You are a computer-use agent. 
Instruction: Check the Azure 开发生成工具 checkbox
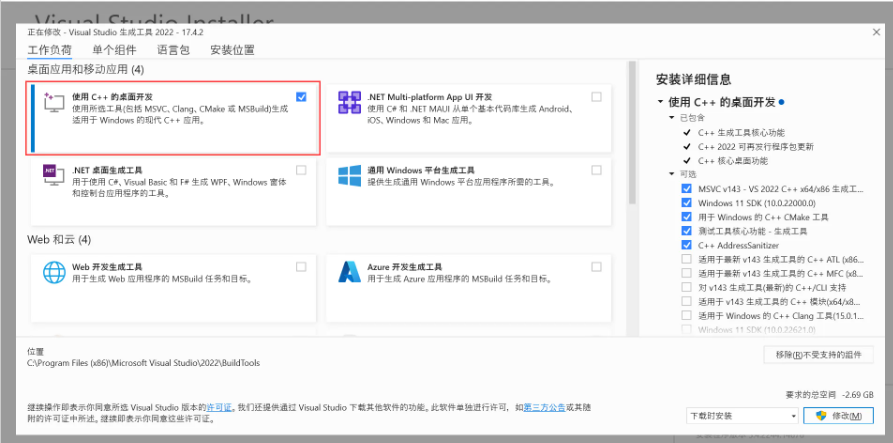596,266
